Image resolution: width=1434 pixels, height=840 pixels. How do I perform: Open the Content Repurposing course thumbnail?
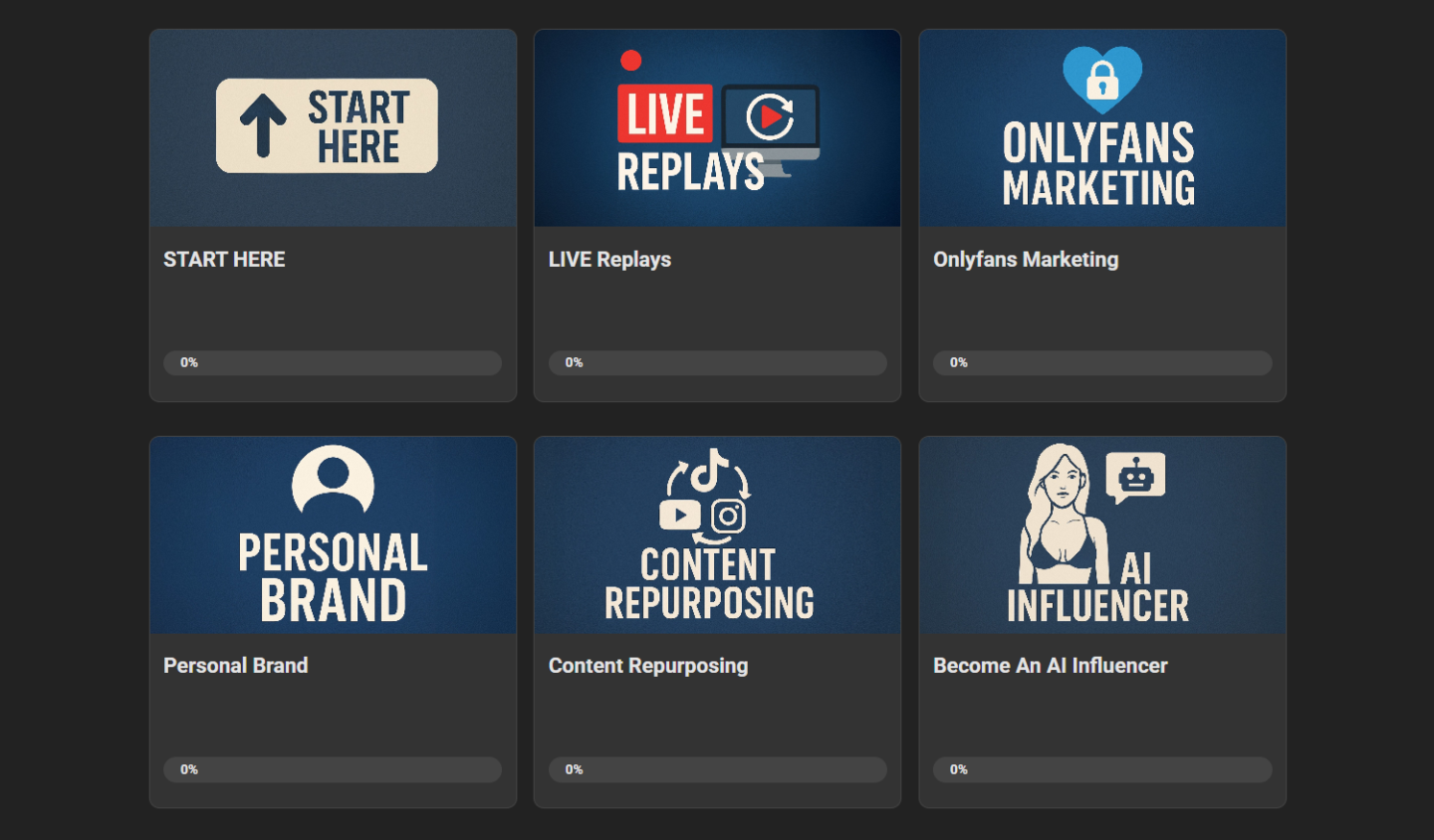[x=717, y=535]
